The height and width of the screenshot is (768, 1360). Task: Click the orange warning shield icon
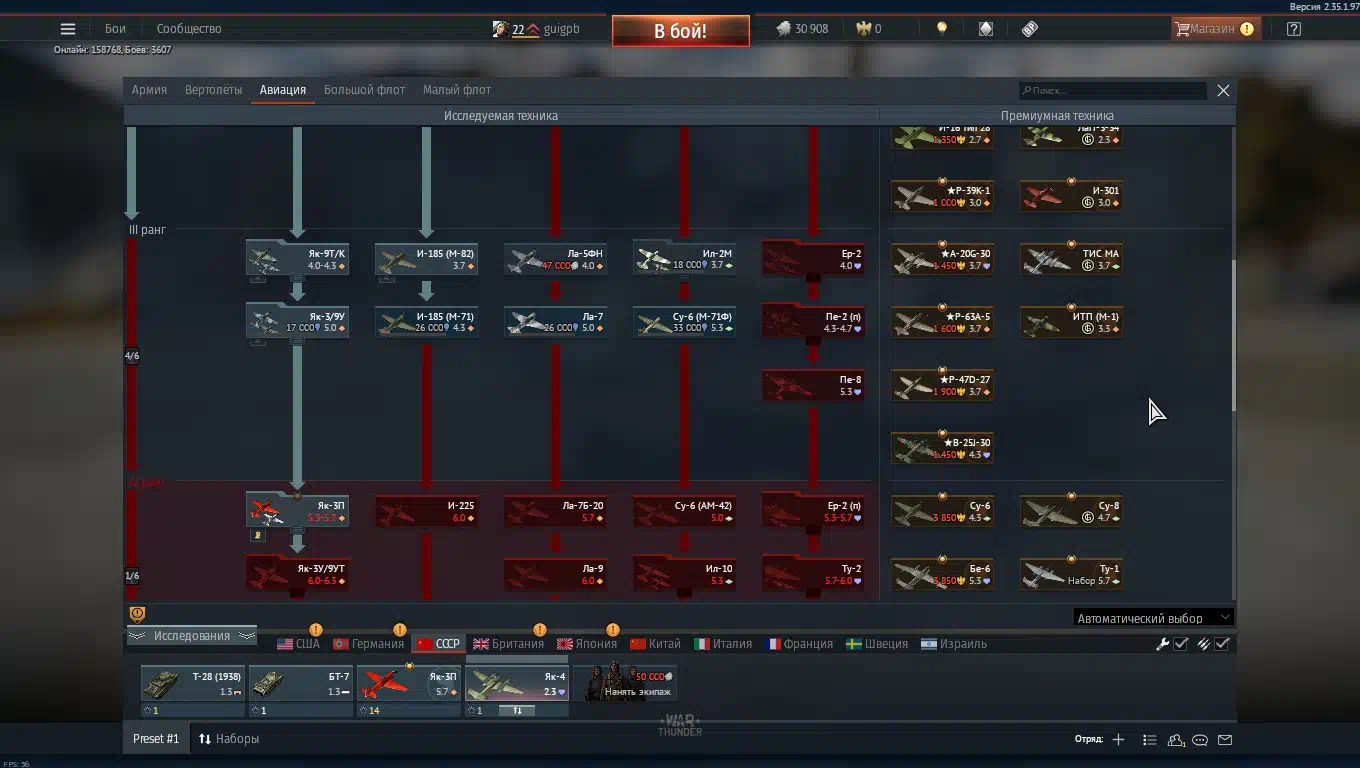pyautogui.click(x=138, y=614)
